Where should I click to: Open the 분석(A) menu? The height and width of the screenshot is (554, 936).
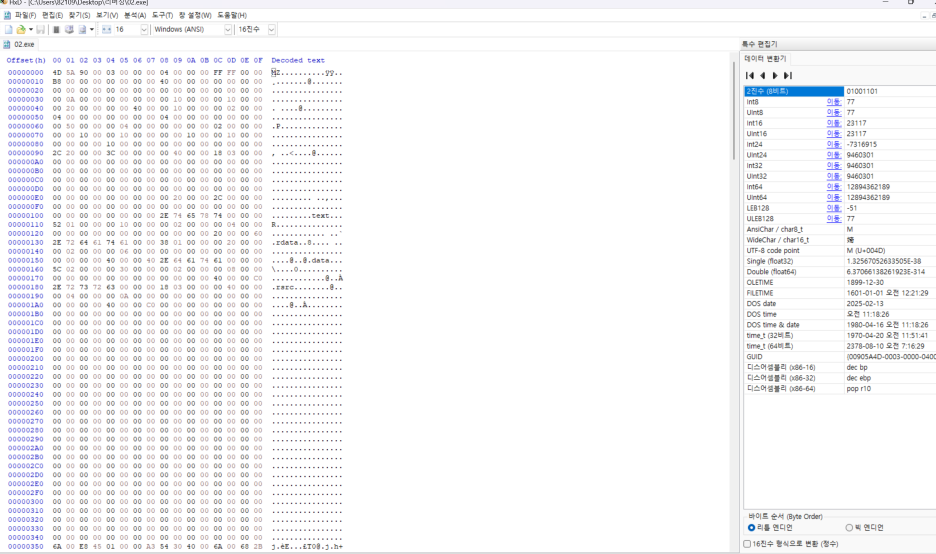click(x=135, y=15)
